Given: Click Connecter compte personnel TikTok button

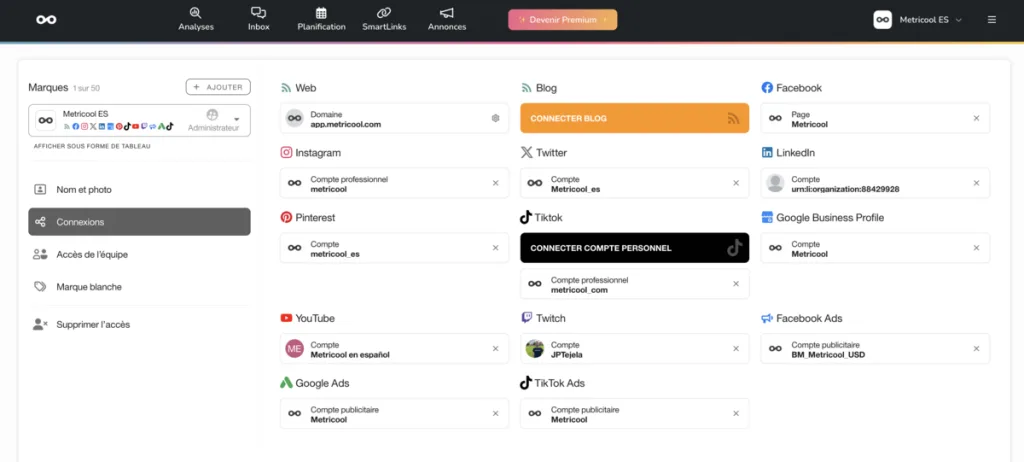Looking at the screenshot, I should click(x=634, y=248).
